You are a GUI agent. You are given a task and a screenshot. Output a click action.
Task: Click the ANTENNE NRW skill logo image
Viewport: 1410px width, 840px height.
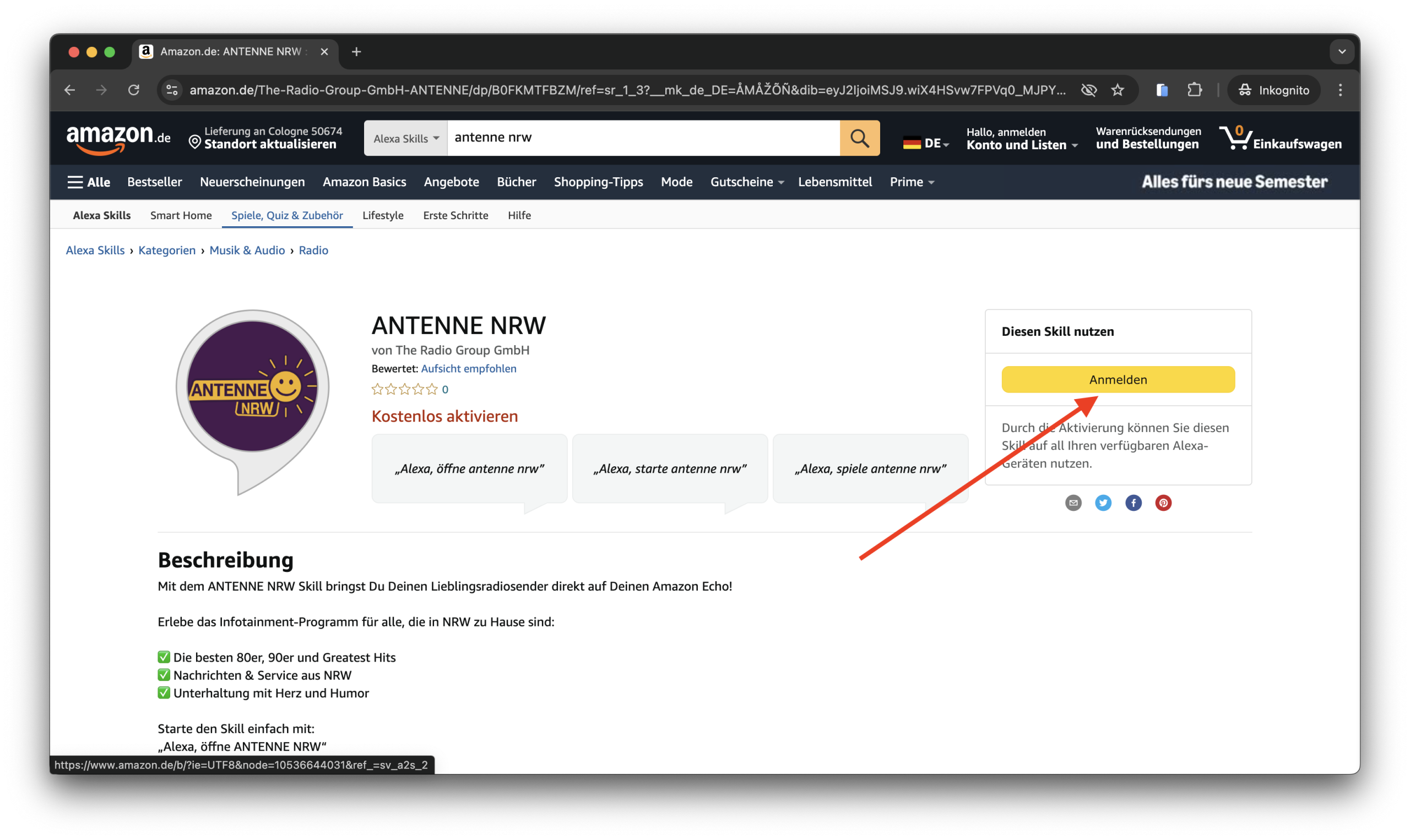point(253,402)
